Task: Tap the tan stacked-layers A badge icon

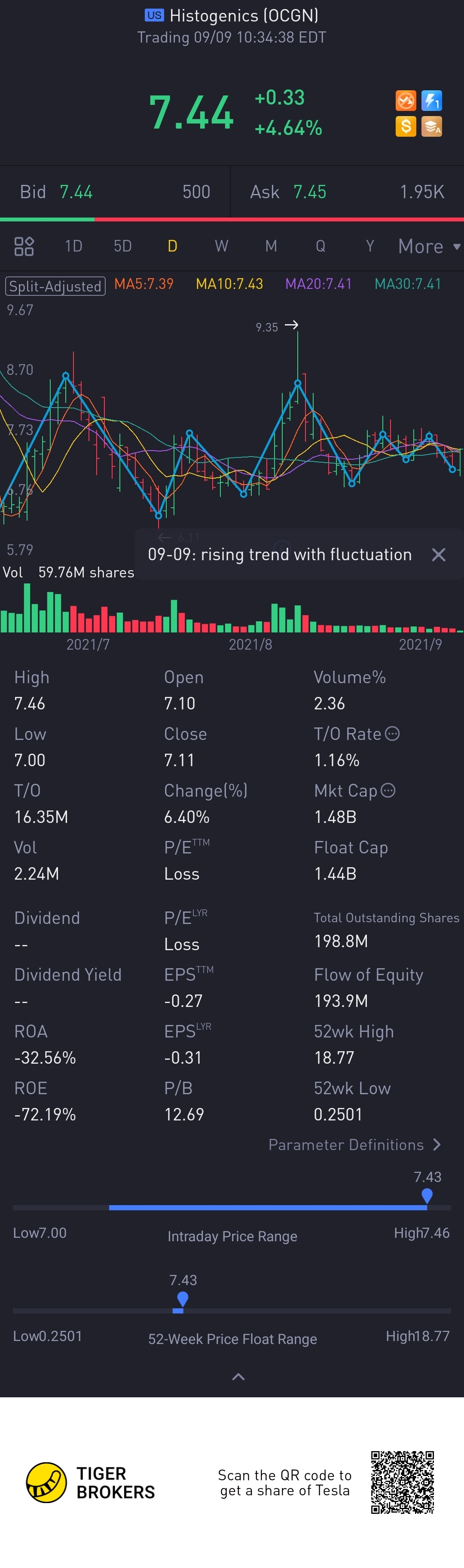Action: point(431,126)
